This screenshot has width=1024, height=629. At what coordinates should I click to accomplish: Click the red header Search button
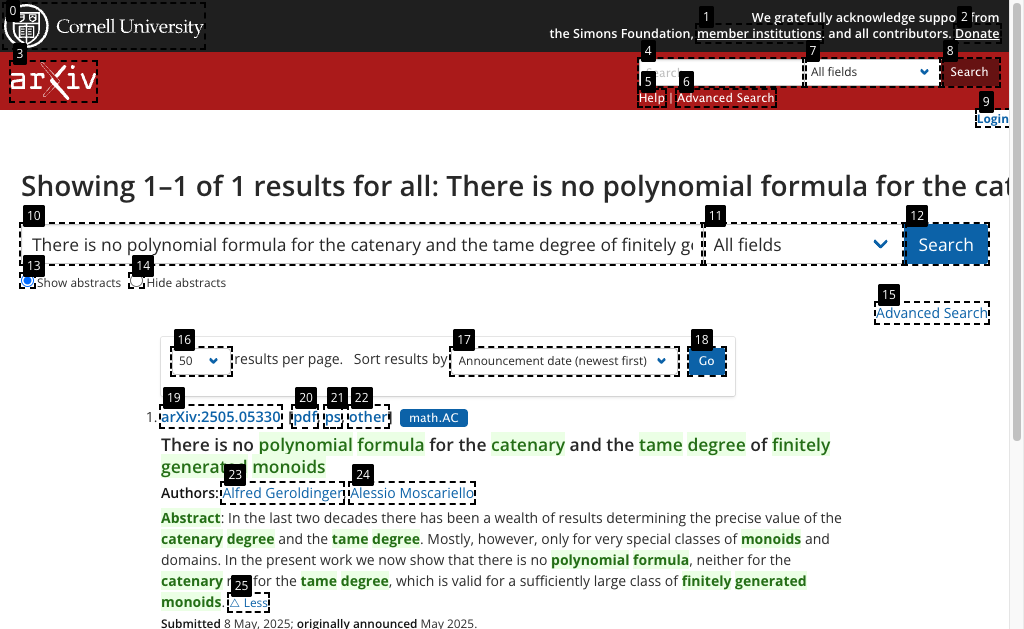pos(970,72)
